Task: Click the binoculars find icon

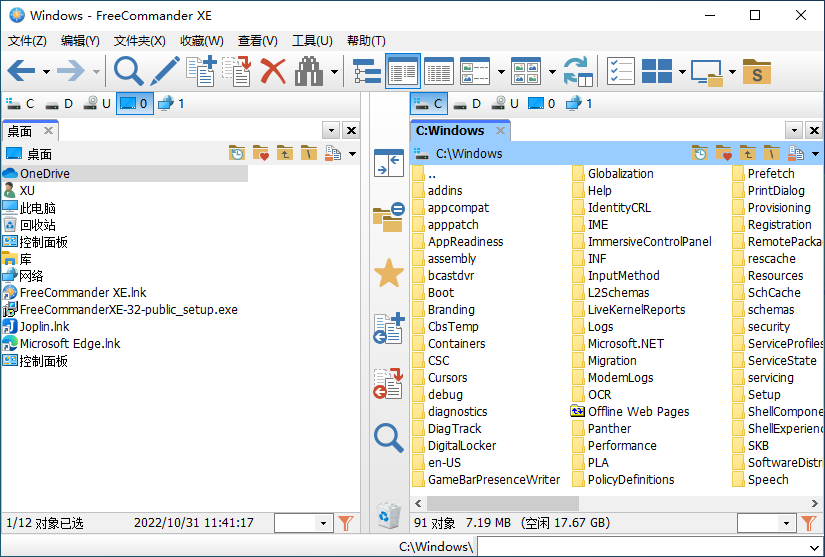Action: pos(309,70)
